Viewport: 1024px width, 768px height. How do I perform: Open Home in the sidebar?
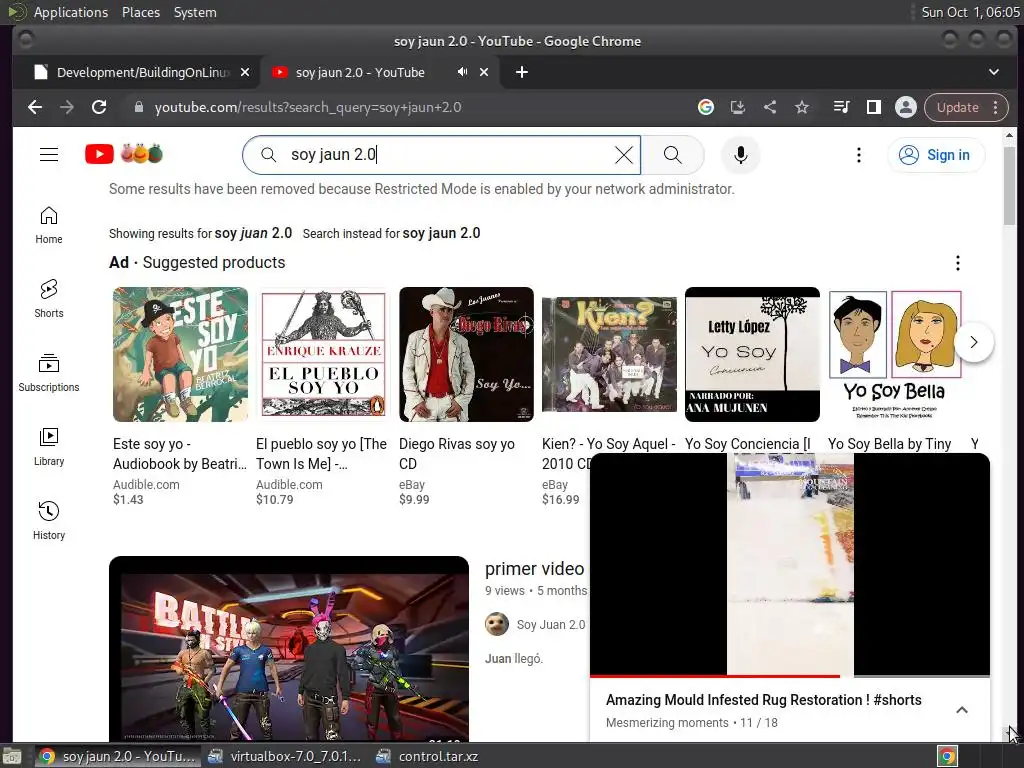[x=49, y=225]
